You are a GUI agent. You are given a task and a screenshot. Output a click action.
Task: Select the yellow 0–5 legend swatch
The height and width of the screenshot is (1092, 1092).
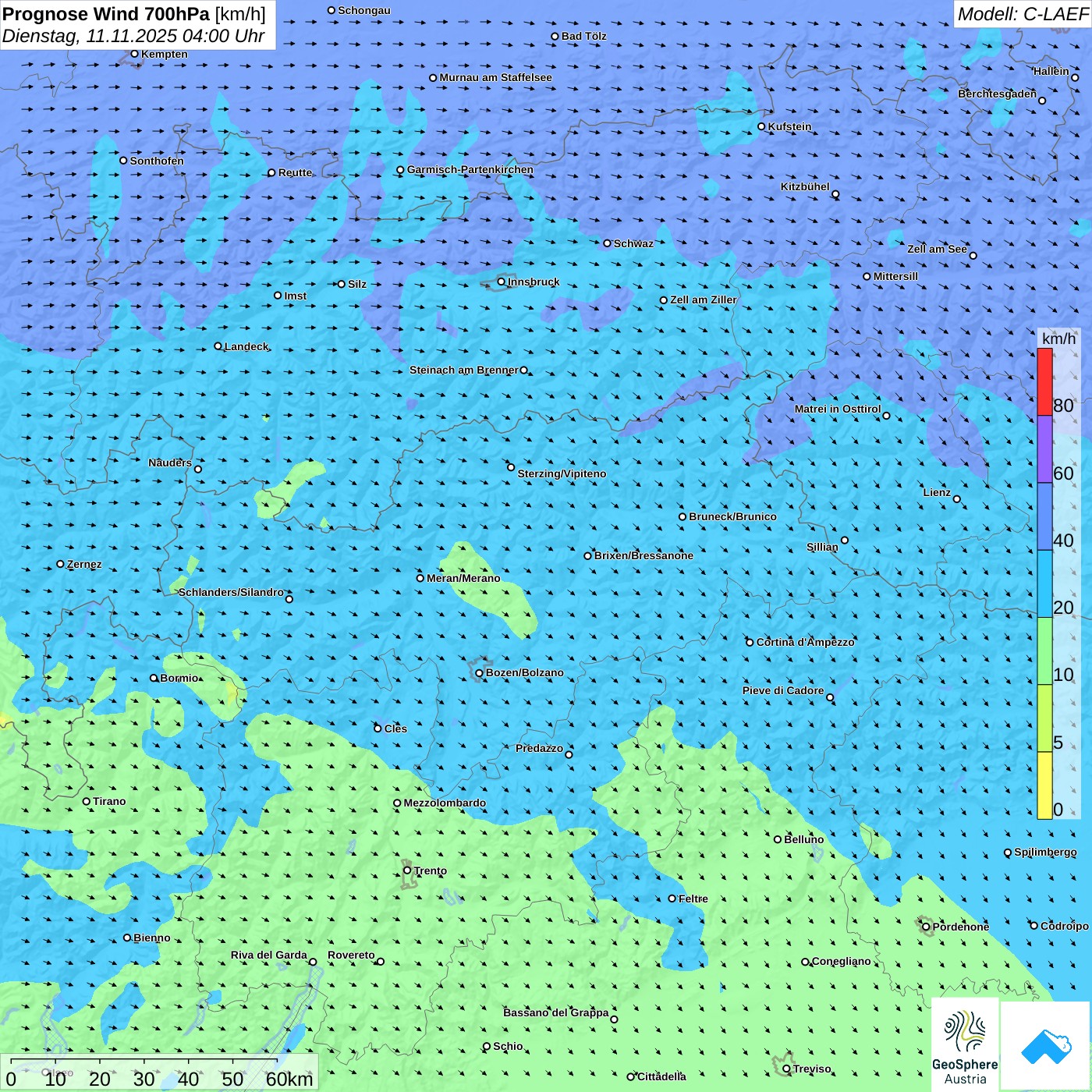pyautogui.click(x=1044, y=785)
